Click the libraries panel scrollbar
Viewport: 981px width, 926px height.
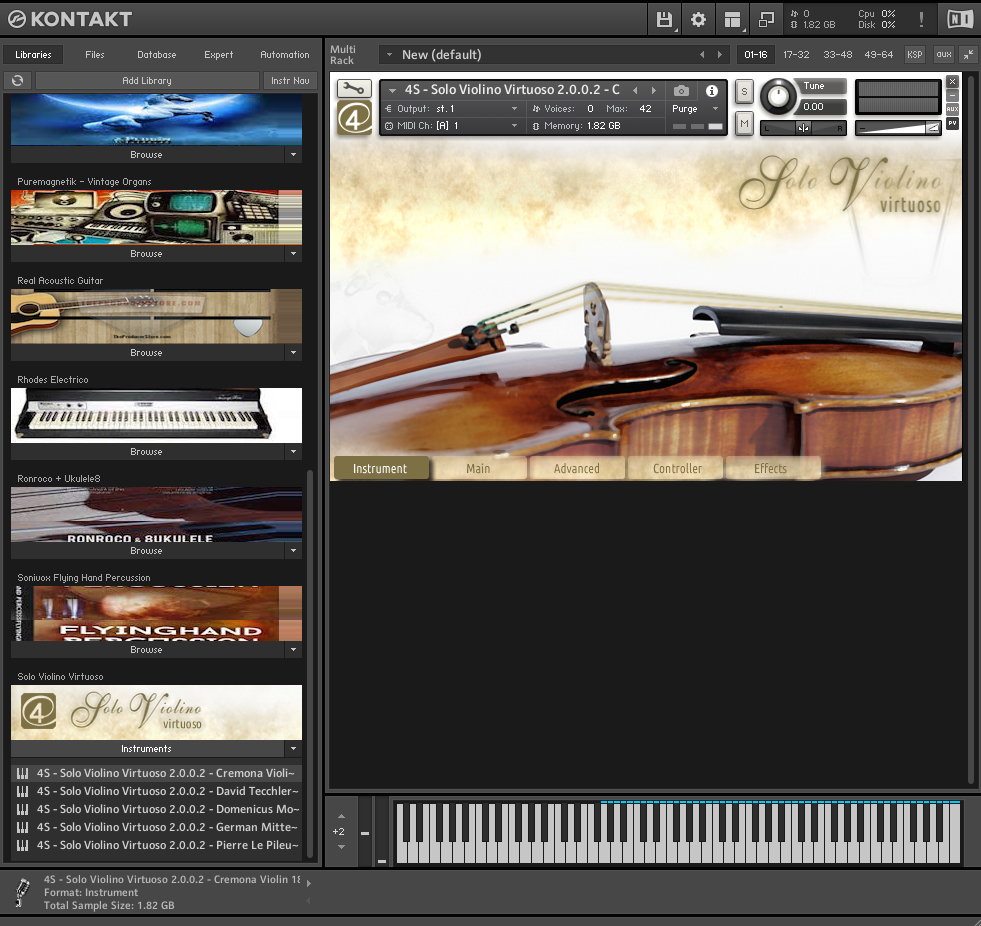click(x=309, y=664)
